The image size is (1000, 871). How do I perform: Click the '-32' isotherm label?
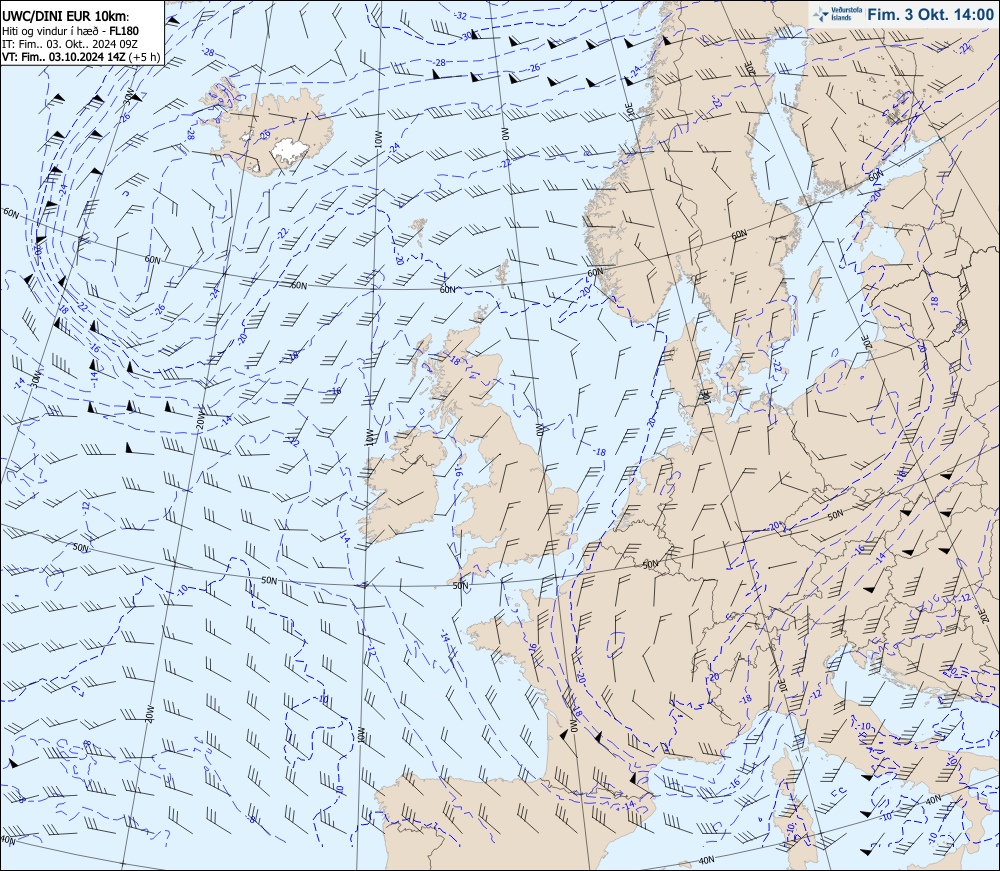[461, 15]
